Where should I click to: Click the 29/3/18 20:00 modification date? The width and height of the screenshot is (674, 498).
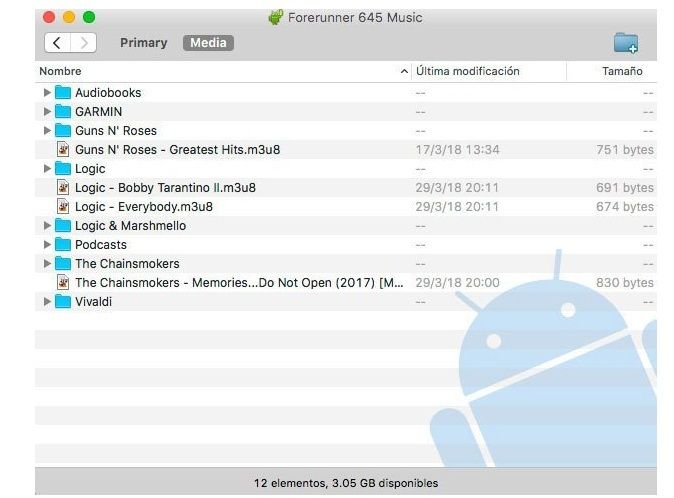click(x=457, y=282)
